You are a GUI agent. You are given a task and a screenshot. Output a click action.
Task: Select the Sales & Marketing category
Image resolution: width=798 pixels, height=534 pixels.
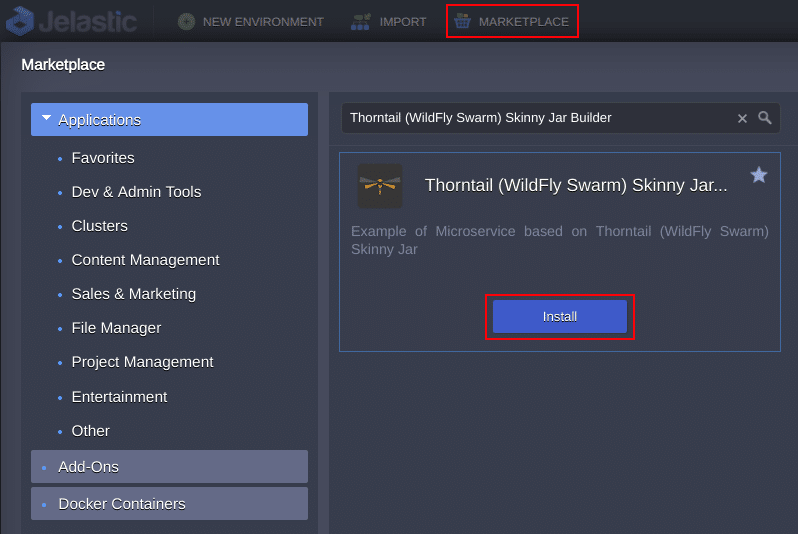pyautogui.click(x=133, y=294)
